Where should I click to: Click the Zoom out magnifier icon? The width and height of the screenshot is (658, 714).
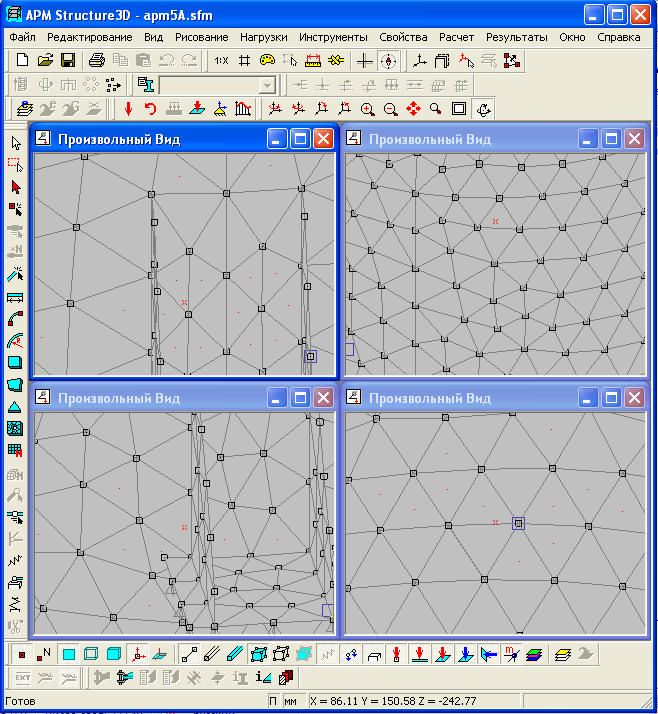(x=390, y=109)
